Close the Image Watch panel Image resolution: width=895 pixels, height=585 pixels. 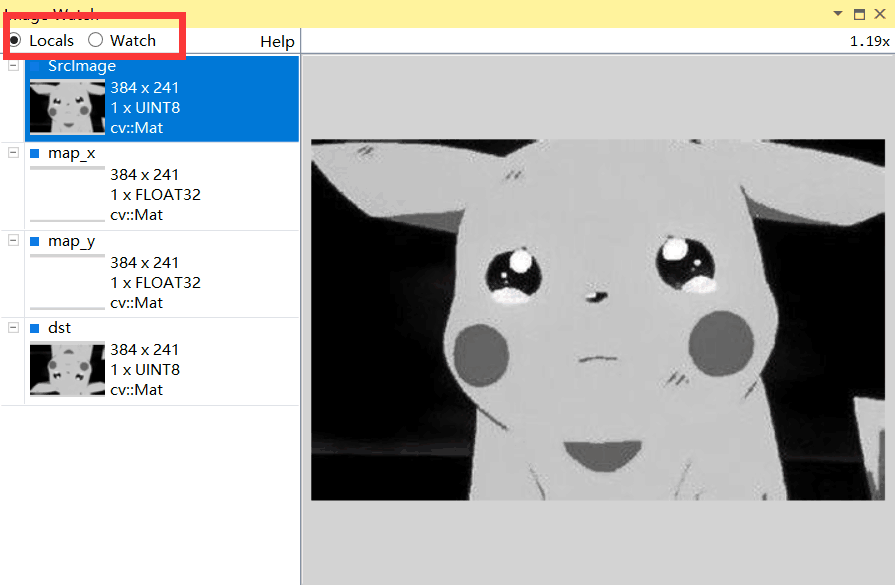[880, 14]
